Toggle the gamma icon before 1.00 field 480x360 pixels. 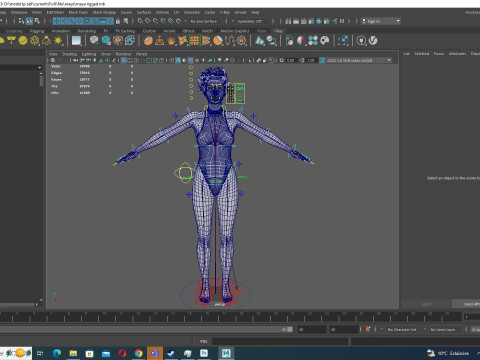point(302,60)
